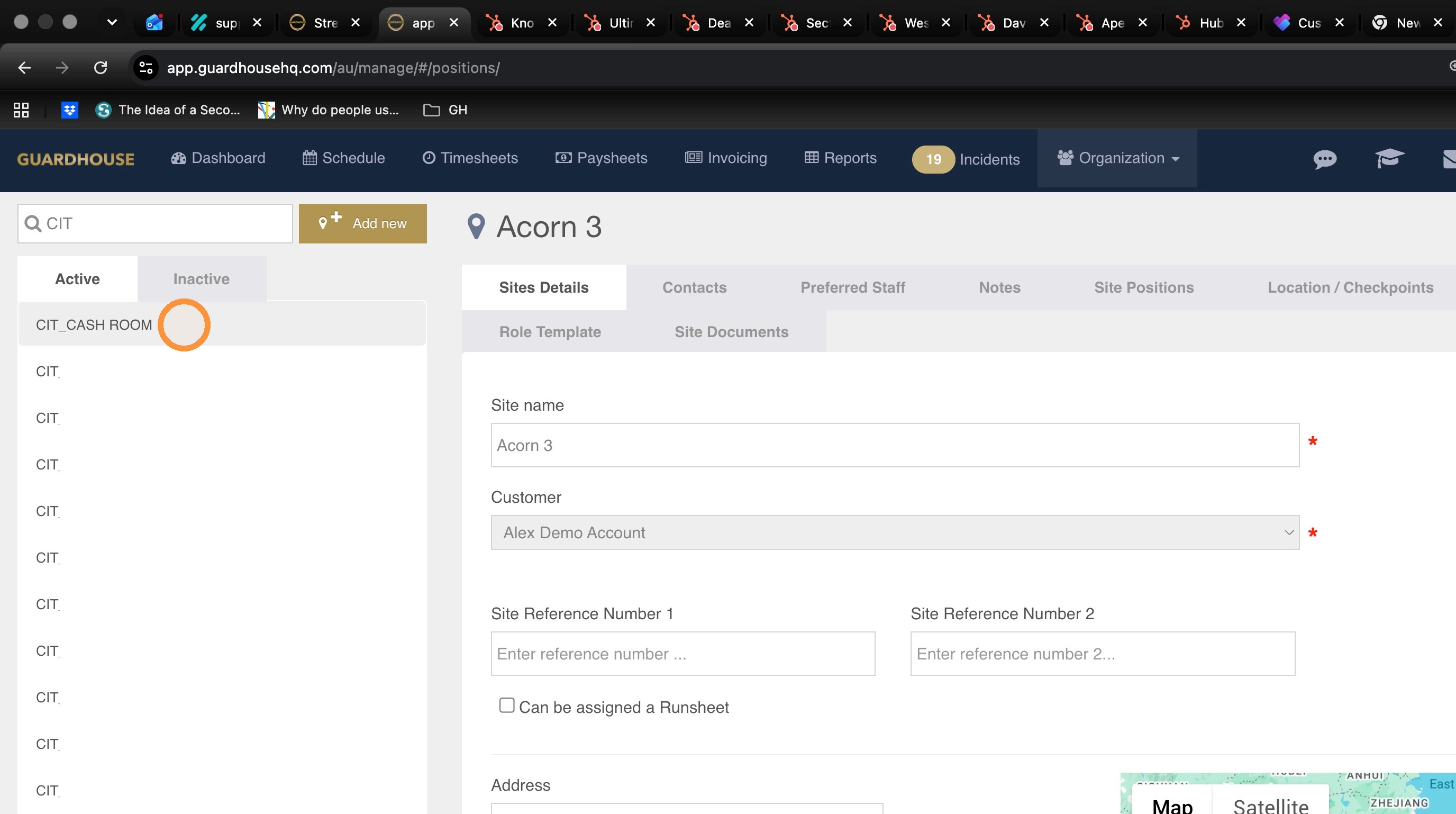This screenshot has width=1456, height=814.
Task: Open the Site Positions tab
Action: [x=1144, y=287]
